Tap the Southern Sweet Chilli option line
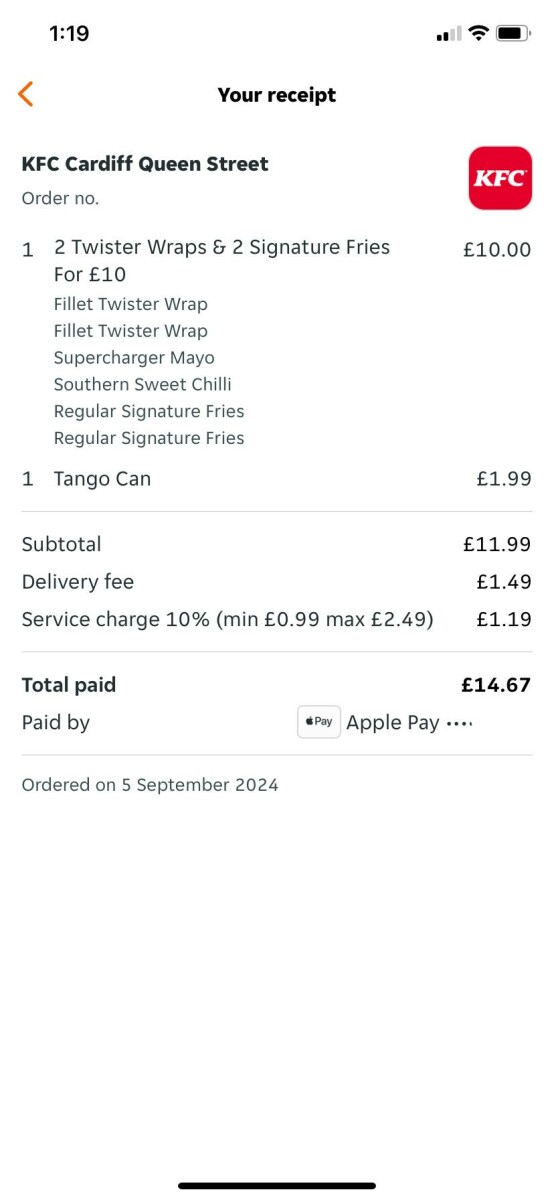 pos(142,384)
